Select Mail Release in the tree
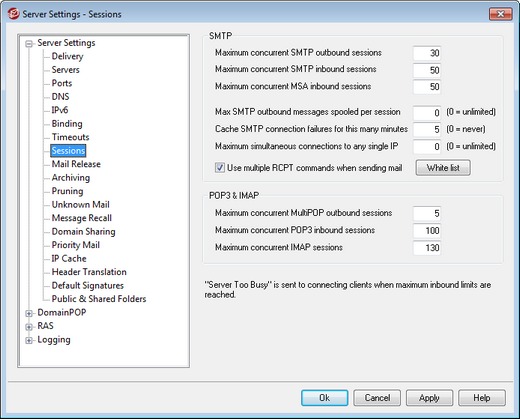Image resolution: width=520 pixels, height=419 pixels. (76, 164)
